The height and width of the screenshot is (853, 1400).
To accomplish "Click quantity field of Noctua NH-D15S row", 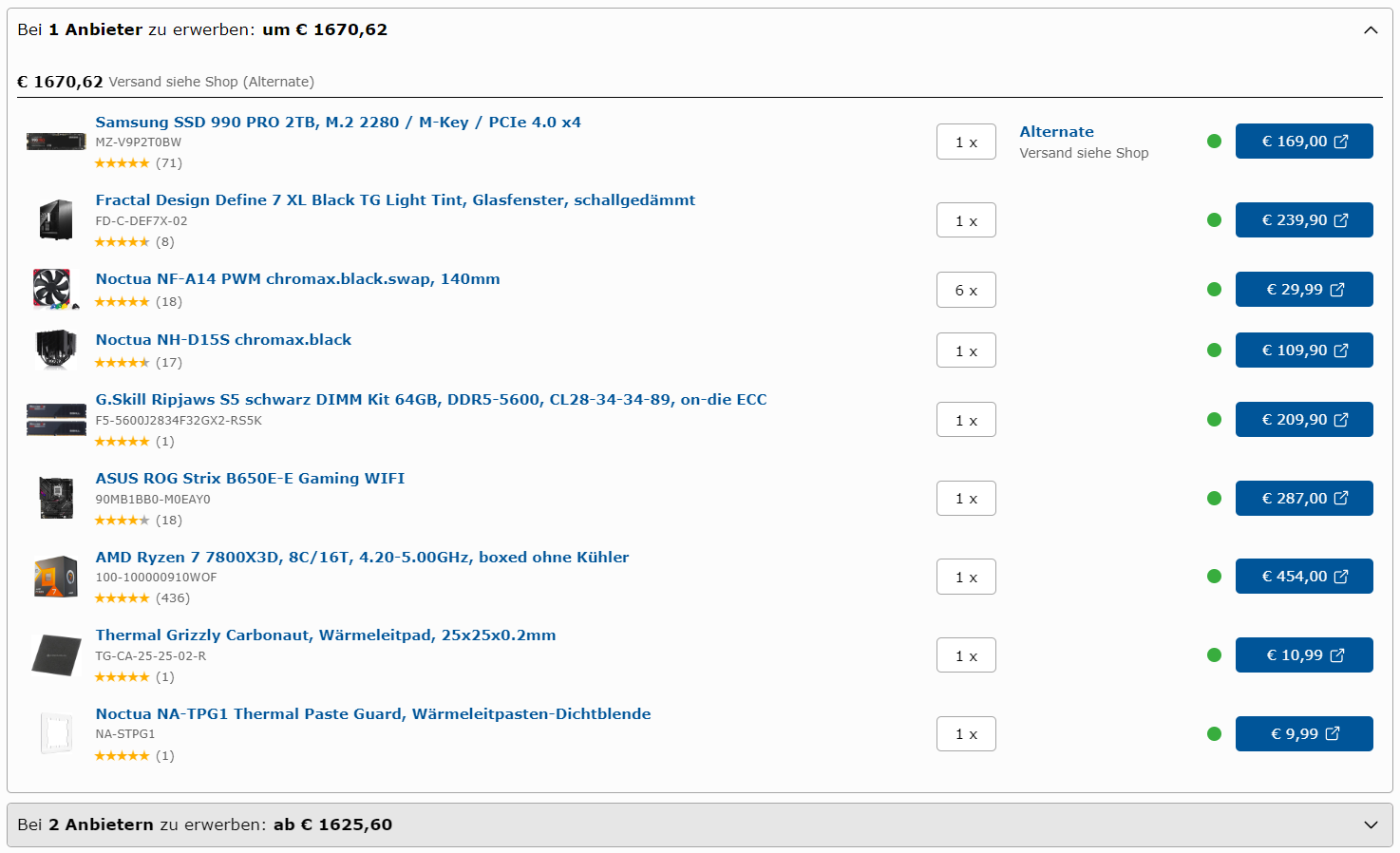I will 966,351.
